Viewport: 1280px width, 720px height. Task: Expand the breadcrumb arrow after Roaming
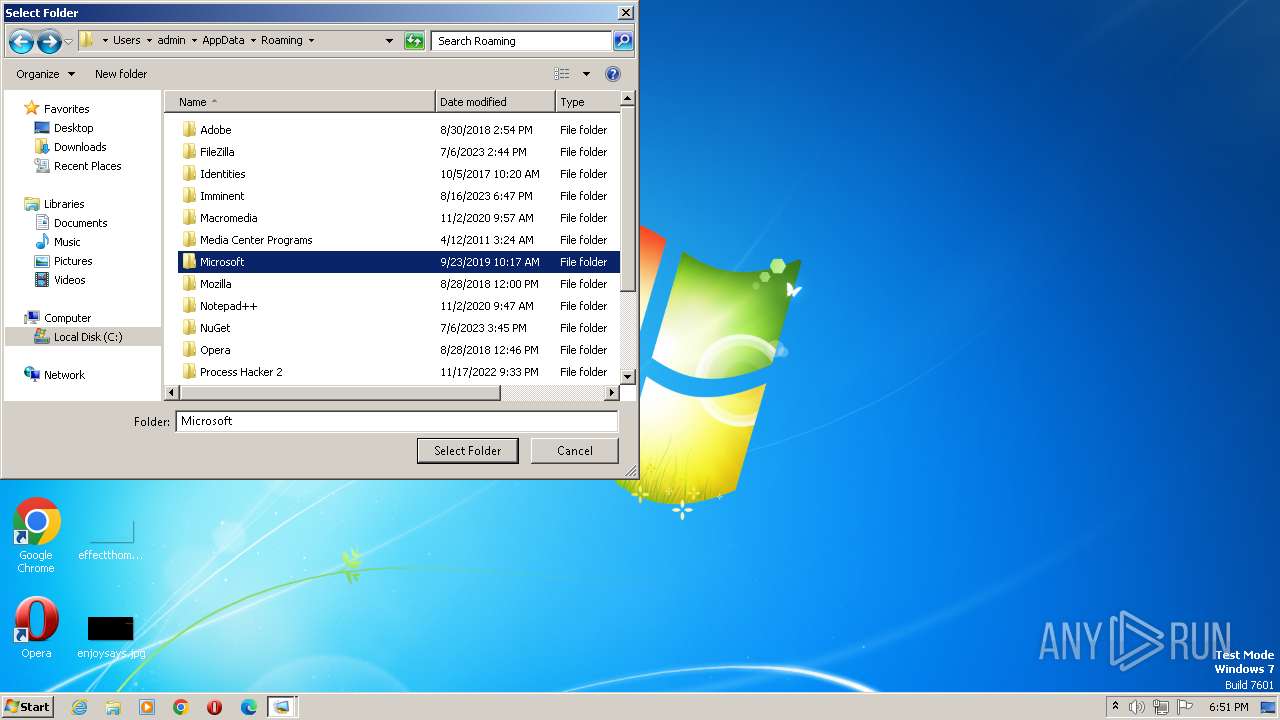point(311,41)
